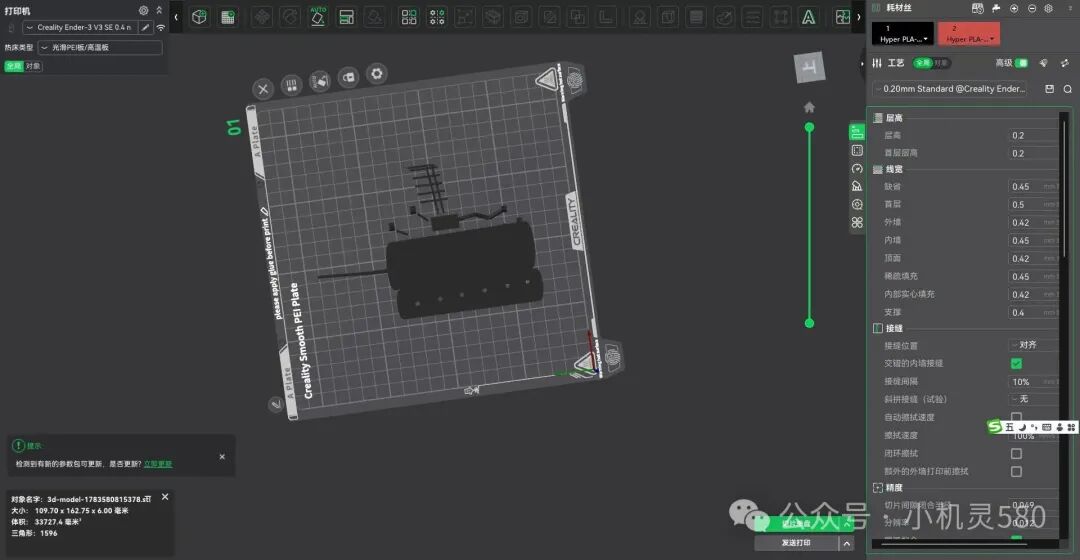Open the printer selection dropdown
Viewport: 1080px width, 560px height.
80,28
